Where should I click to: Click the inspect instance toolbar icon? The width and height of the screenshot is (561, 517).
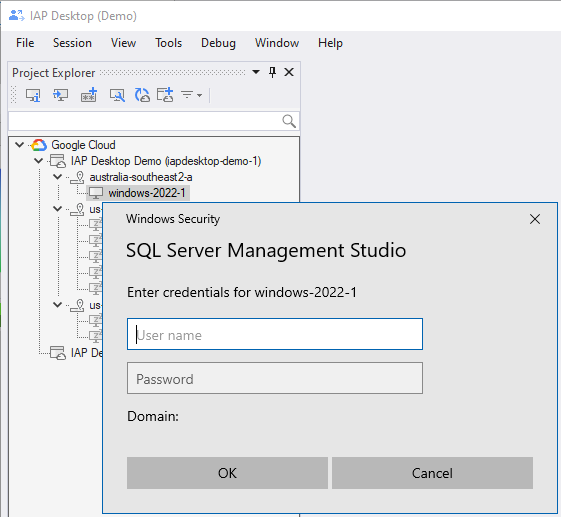click(117, 95)
